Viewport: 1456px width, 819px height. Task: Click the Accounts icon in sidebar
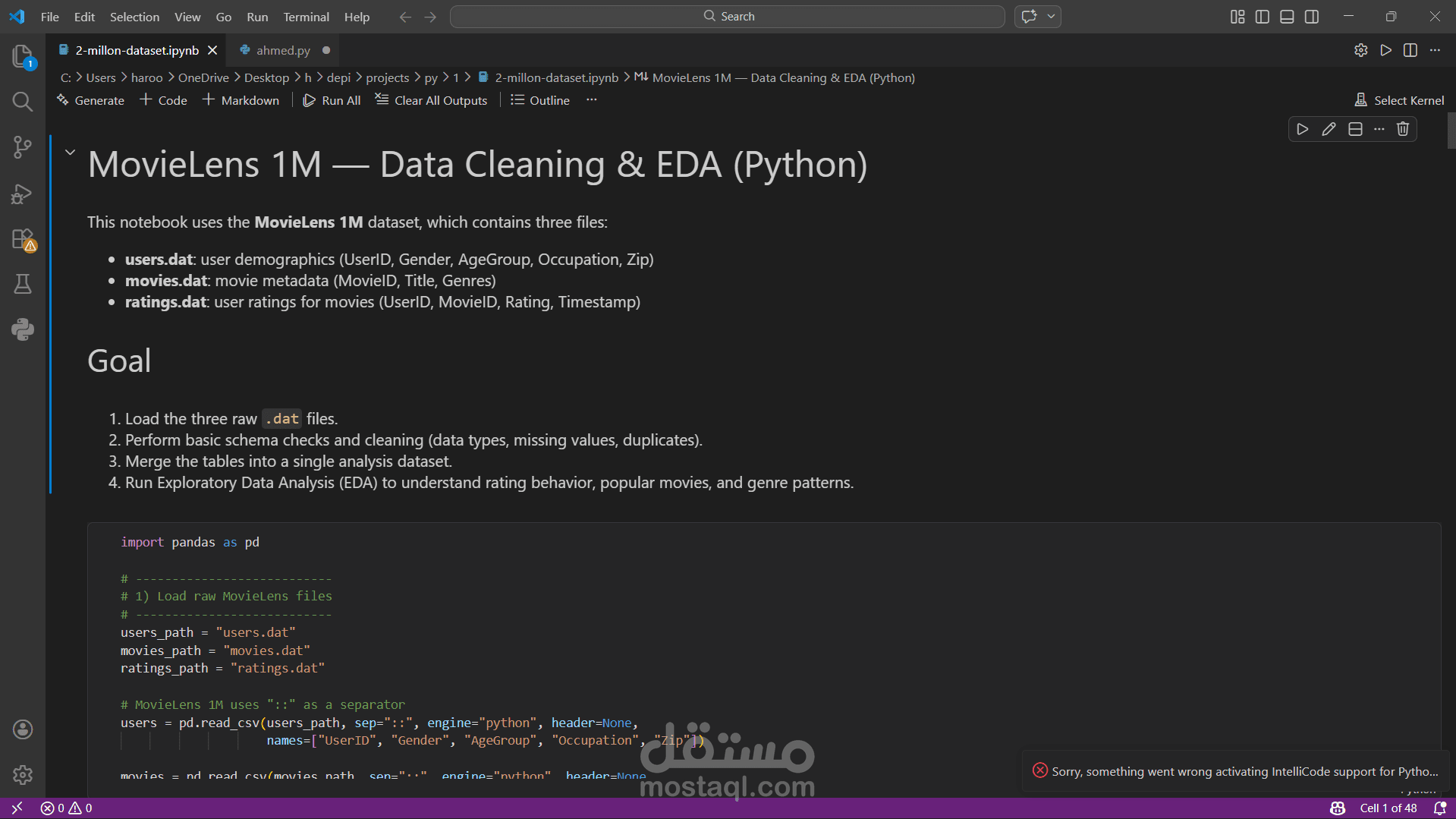point(22,729)
